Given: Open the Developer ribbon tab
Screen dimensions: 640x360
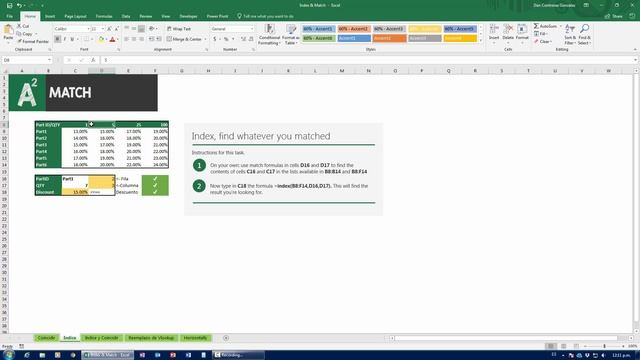Looking at the screenshot, I should click(188, 16).
